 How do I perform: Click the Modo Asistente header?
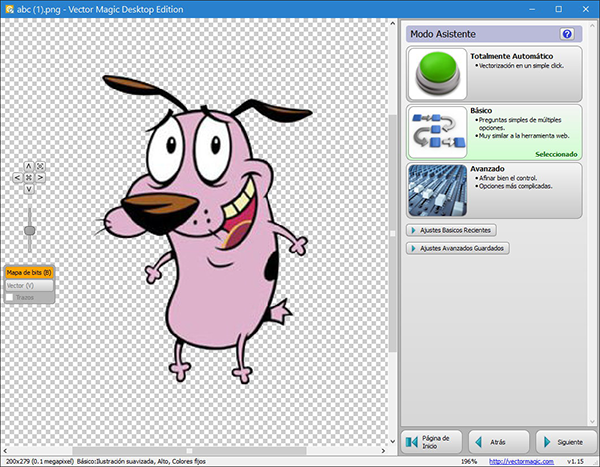click(494, 34)
